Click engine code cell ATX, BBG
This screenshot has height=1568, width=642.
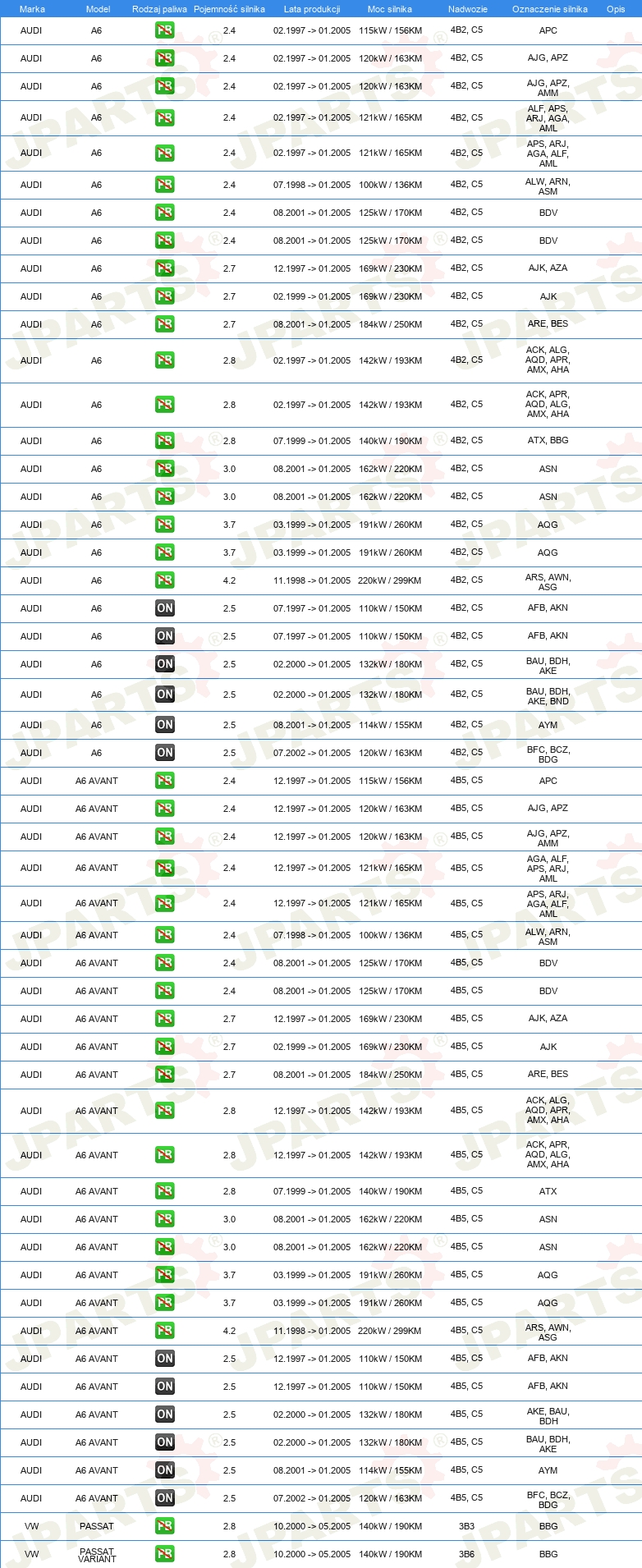[x=548, y=441]
